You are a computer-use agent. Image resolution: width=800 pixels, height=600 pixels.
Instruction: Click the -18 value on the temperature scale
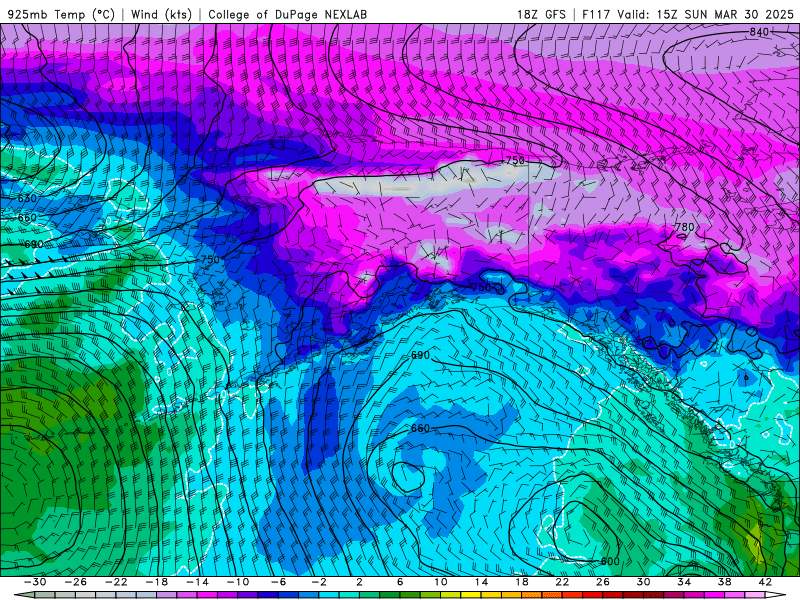tap(157, 582)
